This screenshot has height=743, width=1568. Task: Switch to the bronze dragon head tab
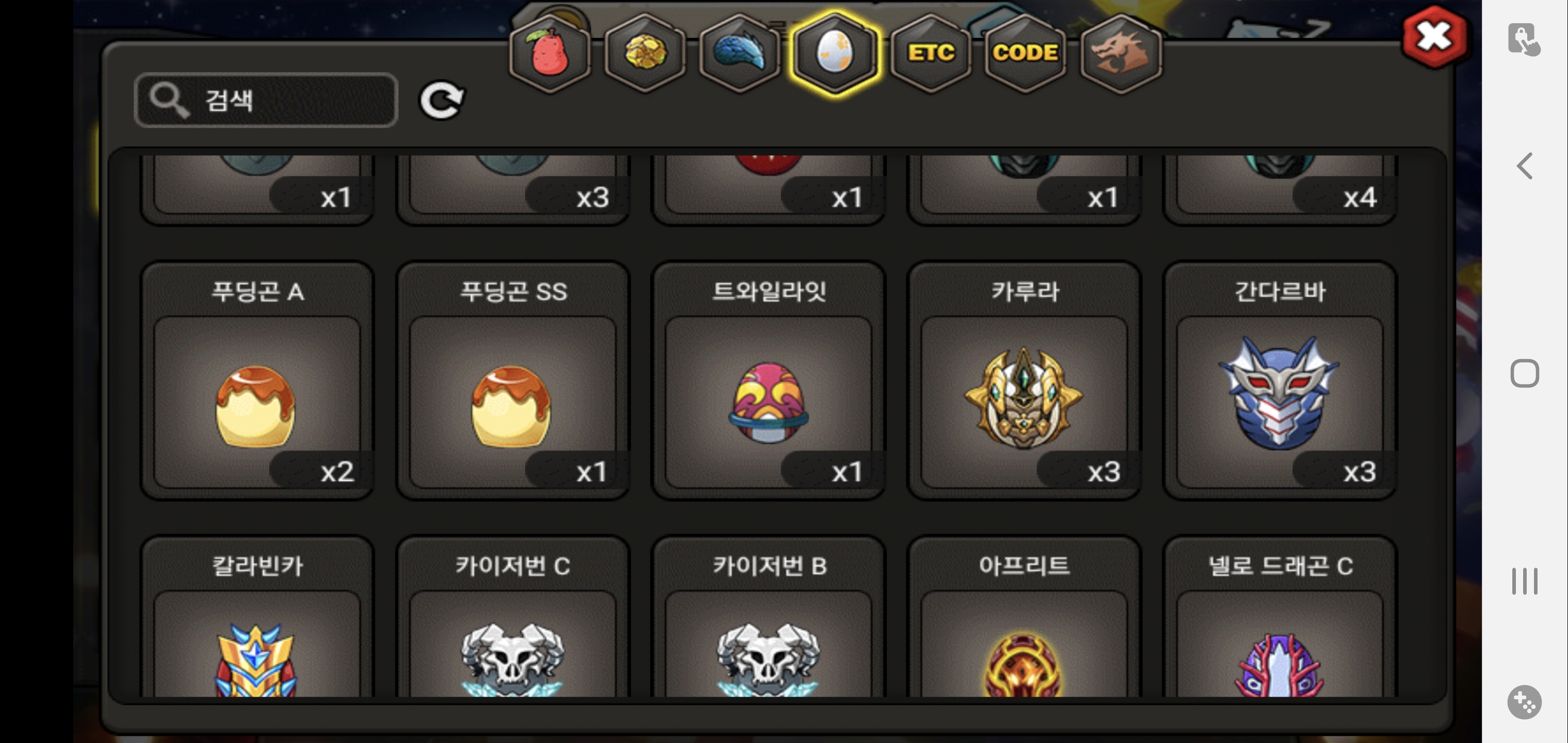point(1121,53)
